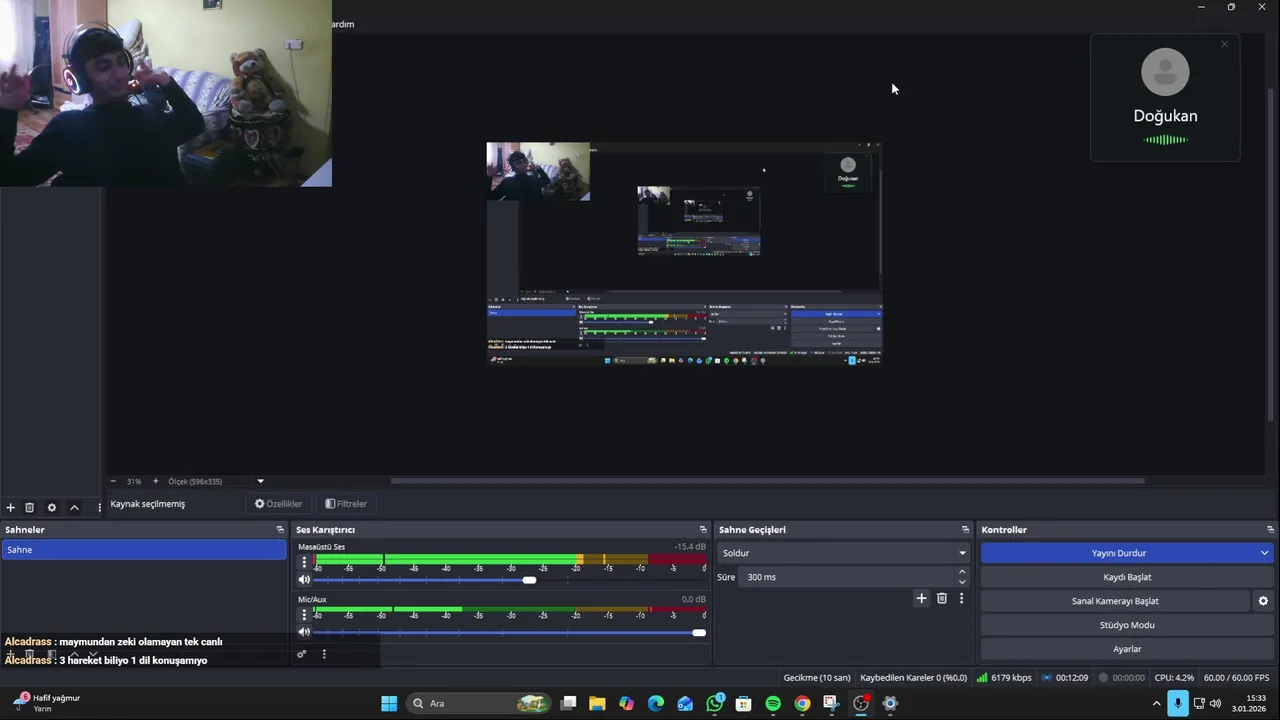The width and height of the screenshot is (1280, 720).
Task: Open advanced audio properties gears icon
Action: pyautogui.click(x=301, y=654)
